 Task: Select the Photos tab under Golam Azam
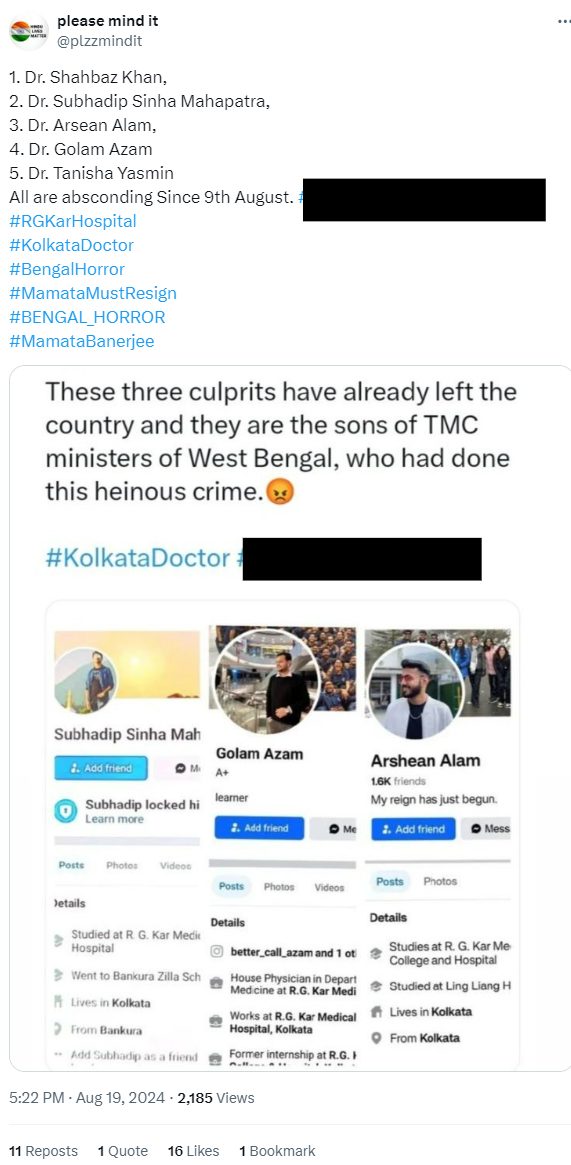click(279, 886)
